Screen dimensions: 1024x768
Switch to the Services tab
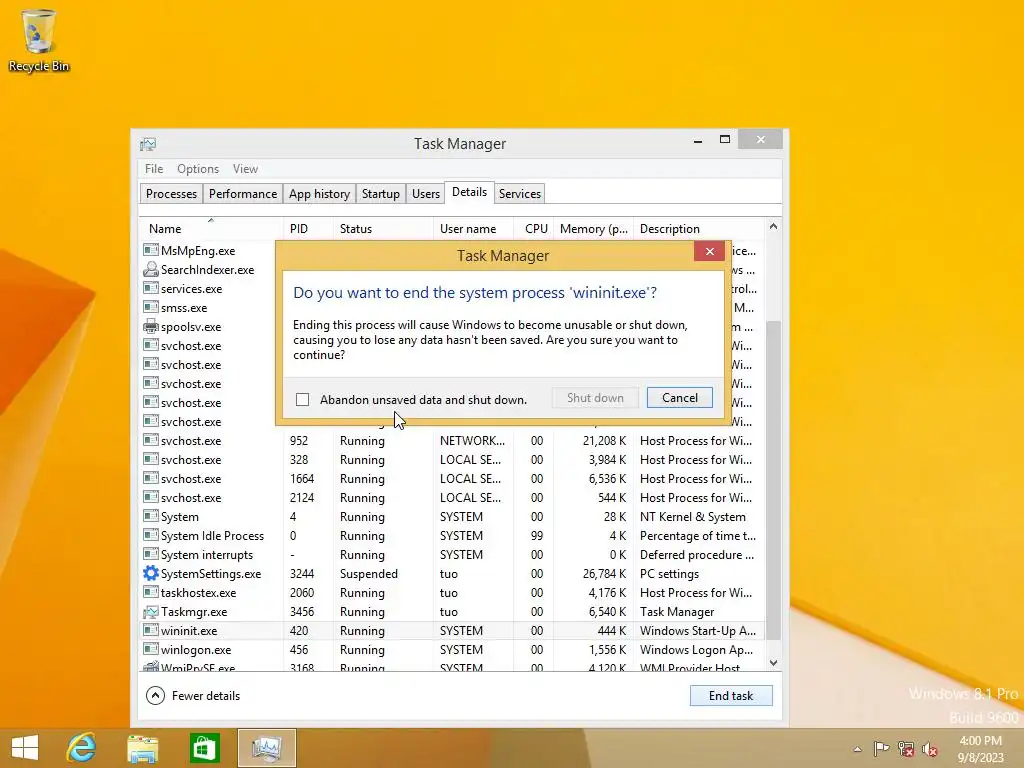click(520, 193)
